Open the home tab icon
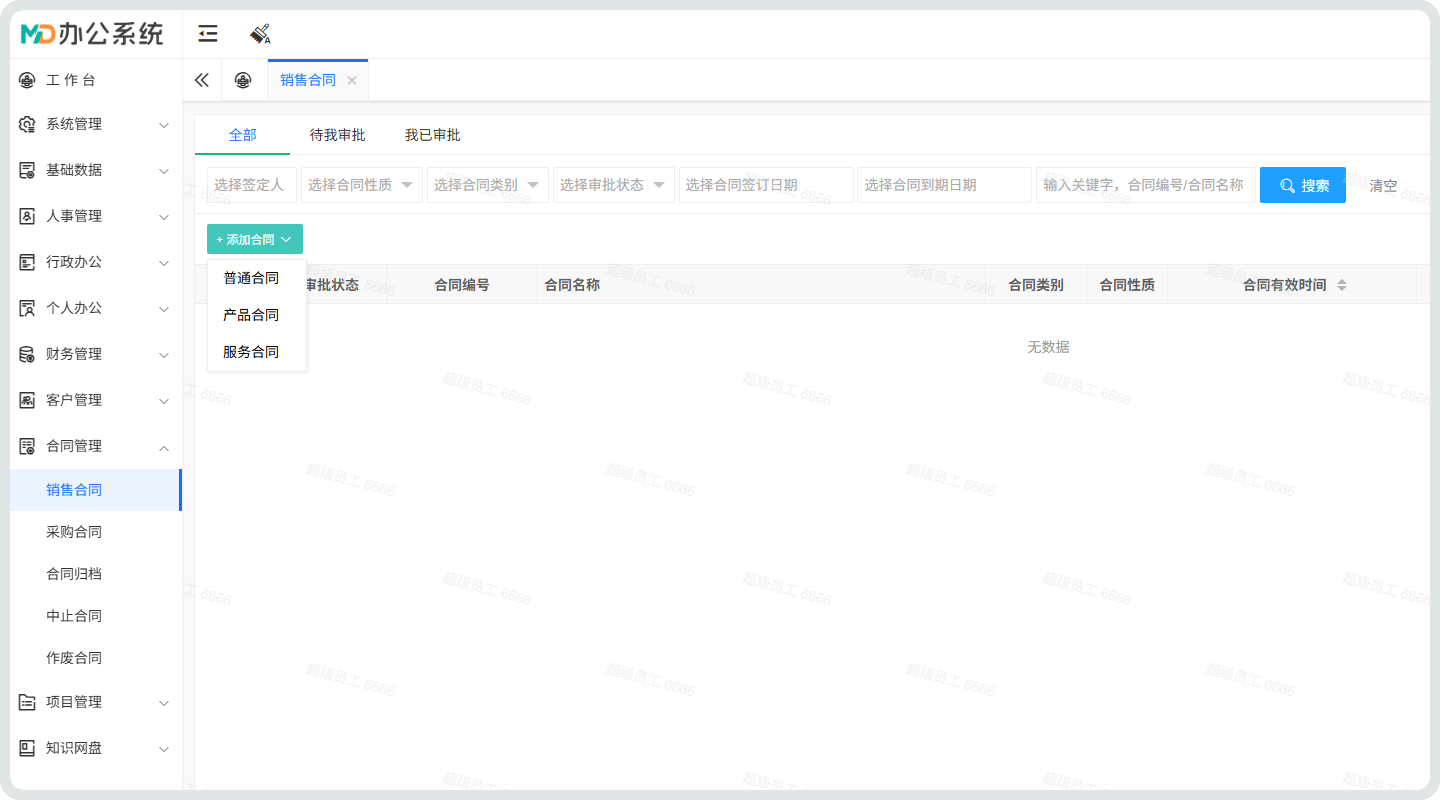 point(243,80)
